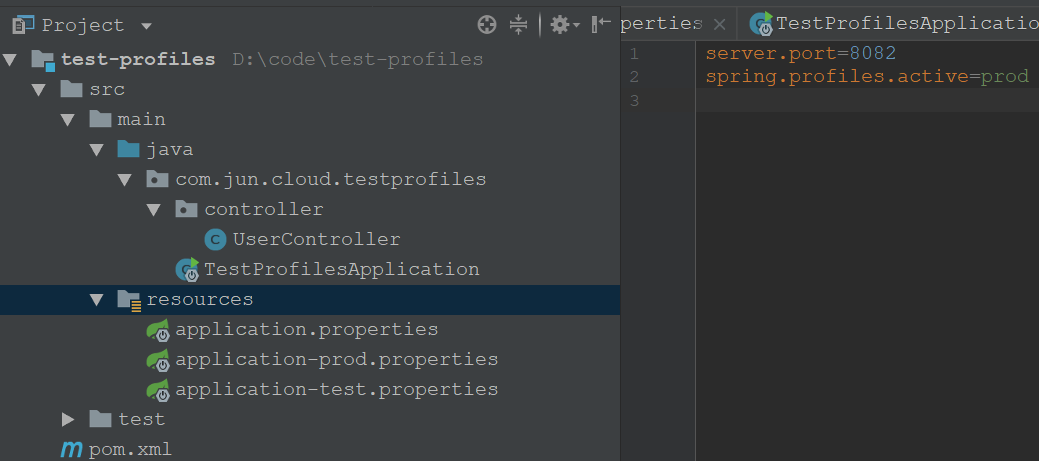The image size is (1039, 461).
Task: Click the Collapse All icon in Project toolbar
Action: [x=518, y=25]
